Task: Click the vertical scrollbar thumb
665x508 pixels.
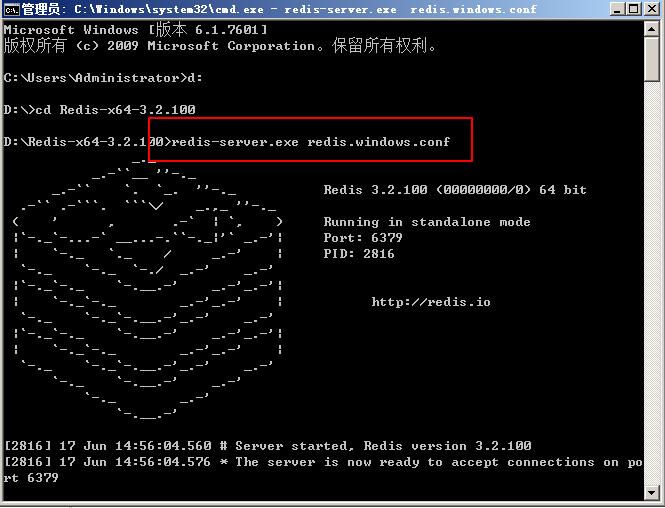Action: 651,59
